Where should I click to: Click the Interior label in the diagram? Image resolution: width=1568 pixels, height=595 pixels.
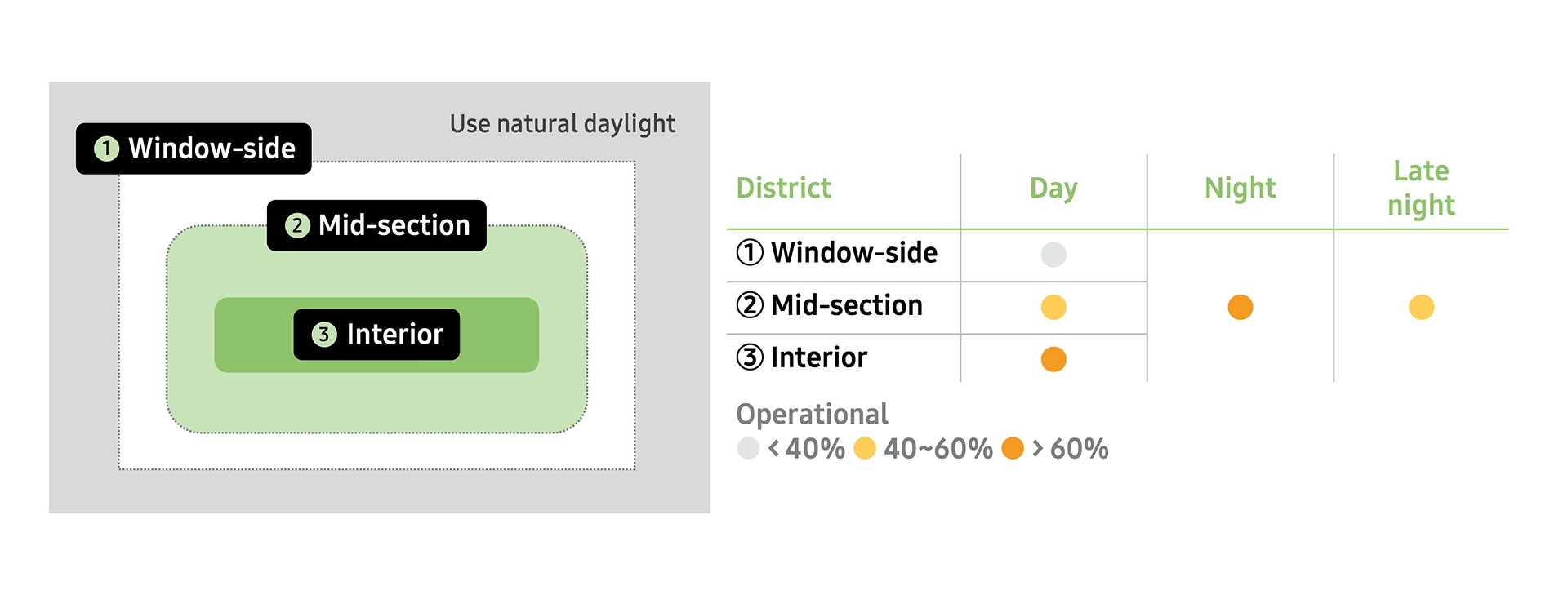[x=394, y=335]
